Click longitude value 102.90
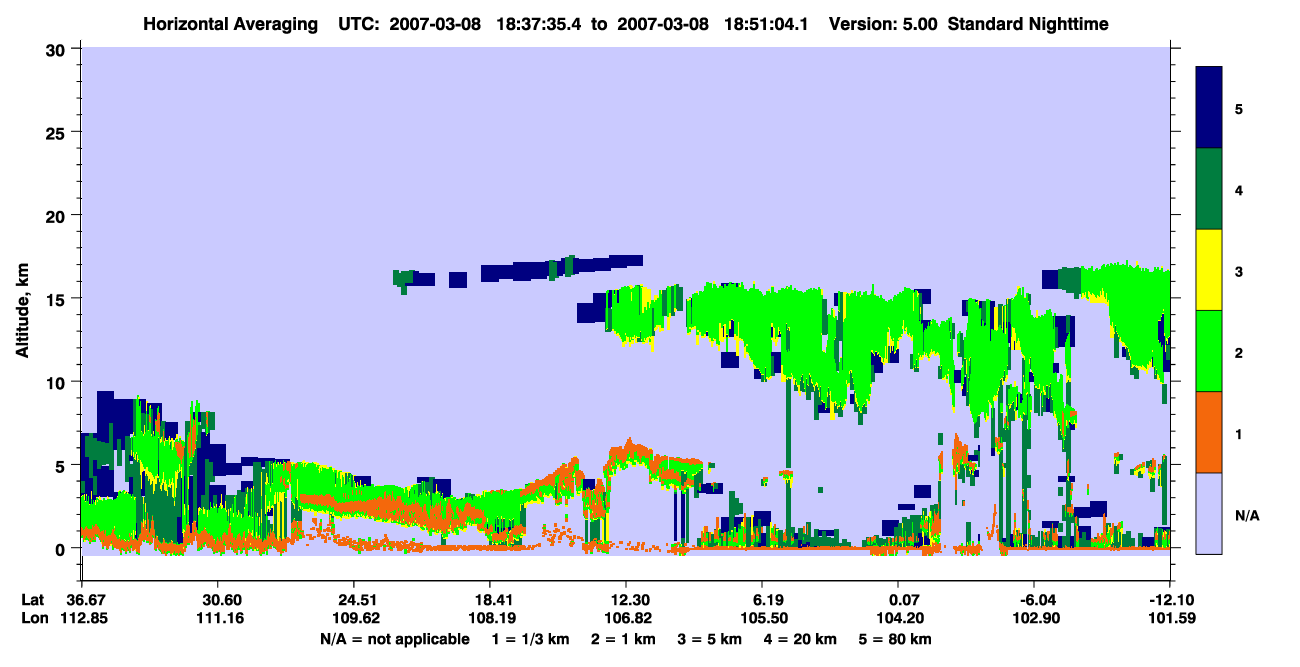The image size is (1300, 667). coord(1034,618)
